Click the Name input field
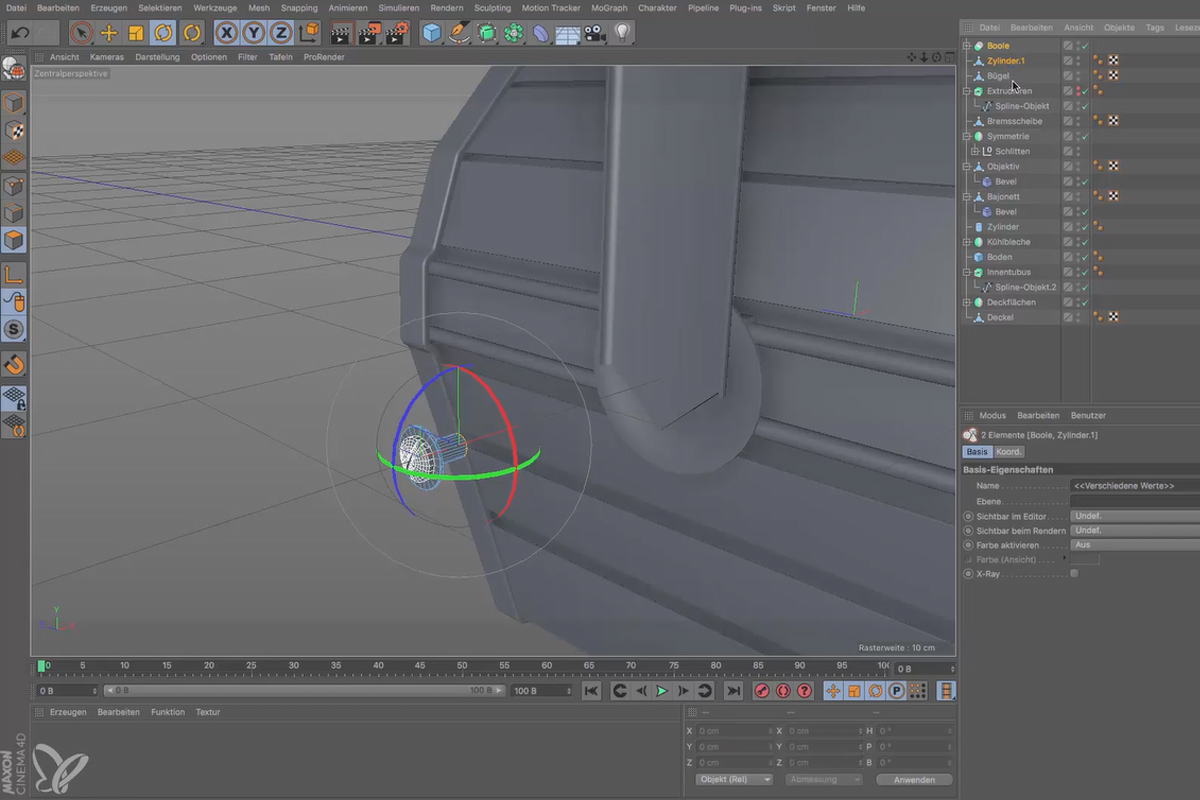1200x800 pixels. point(1134,485)
